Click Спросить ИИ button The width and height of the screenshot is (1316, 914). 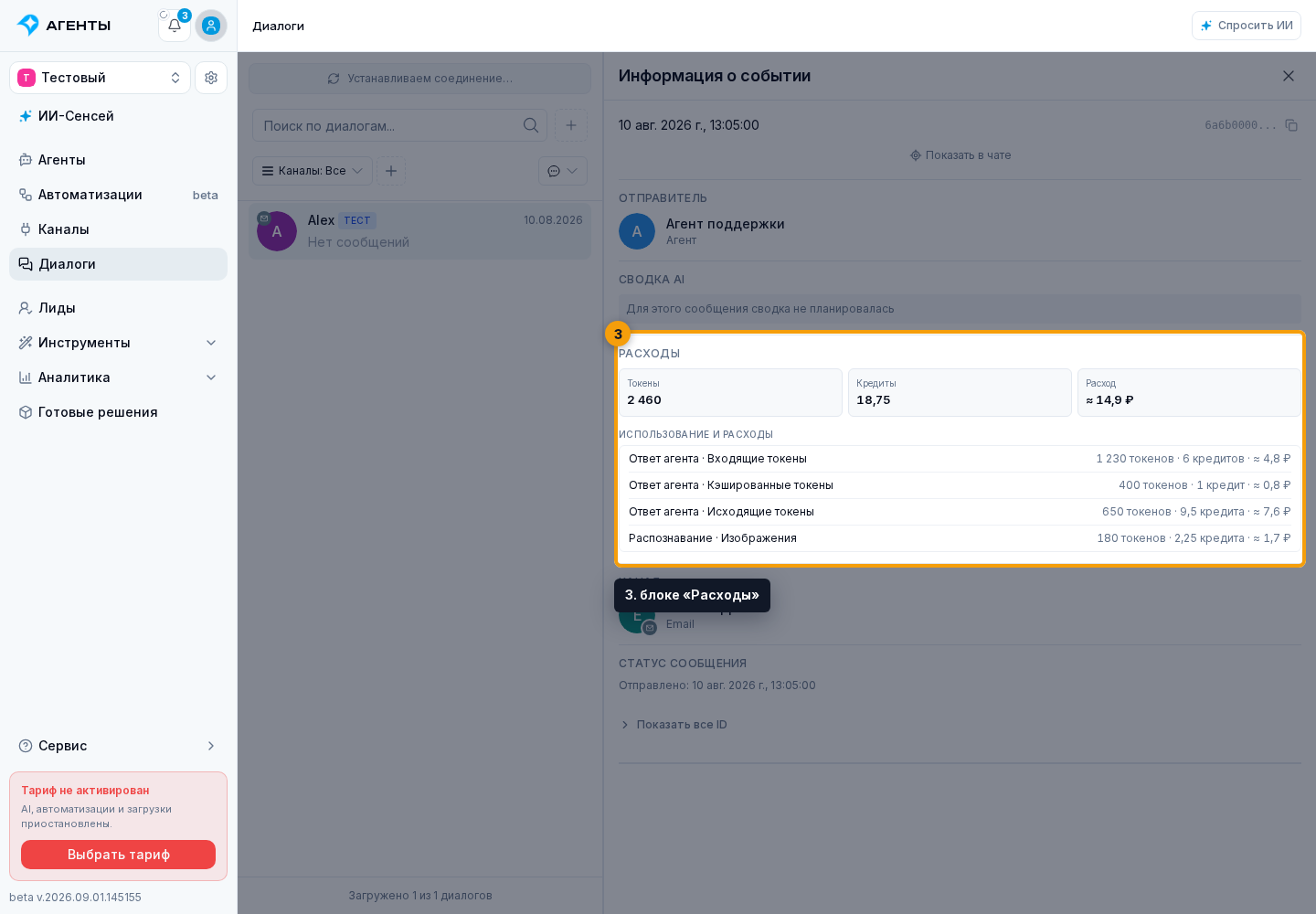[x=1247, y=26]
